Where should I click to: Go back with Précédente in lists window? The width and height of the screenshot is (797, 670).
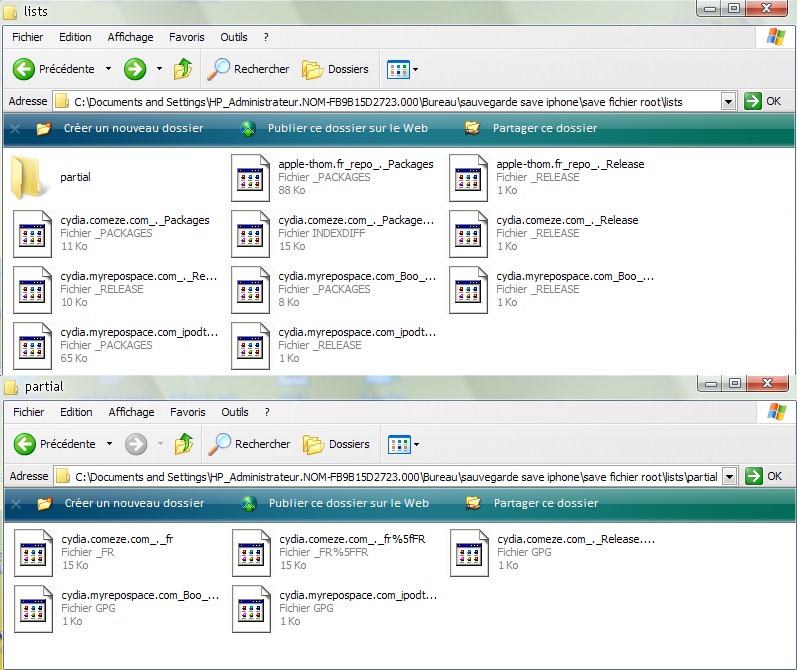[x=53, y=69]
